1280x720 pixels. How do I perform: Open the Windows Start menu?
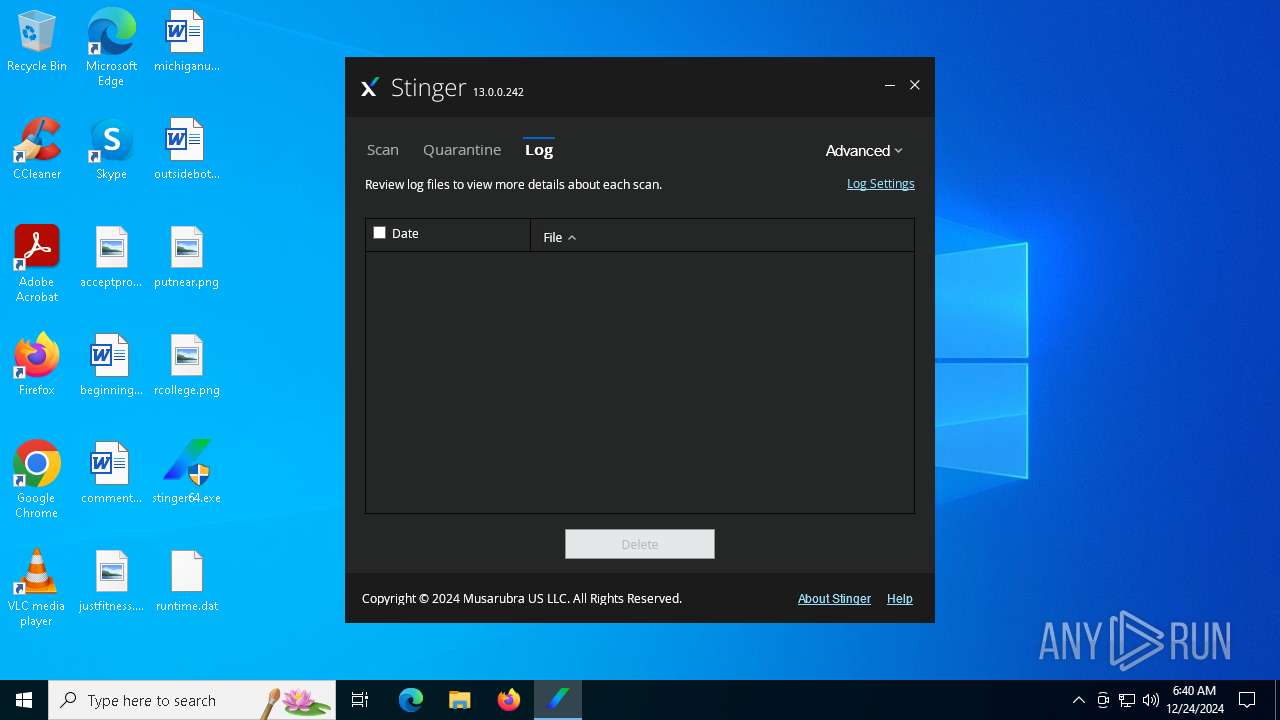click(x=24, y=700)
